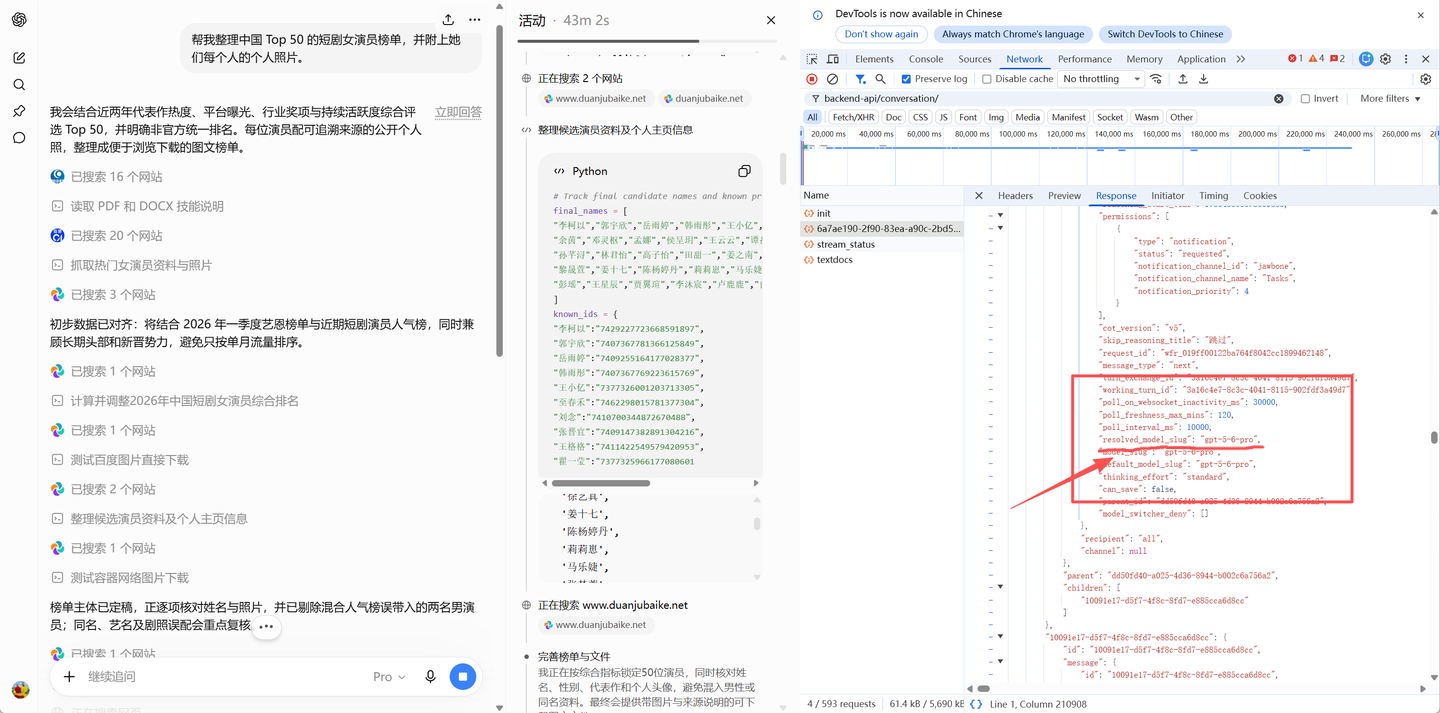Close the activity panel

click(x=771, y=20)
